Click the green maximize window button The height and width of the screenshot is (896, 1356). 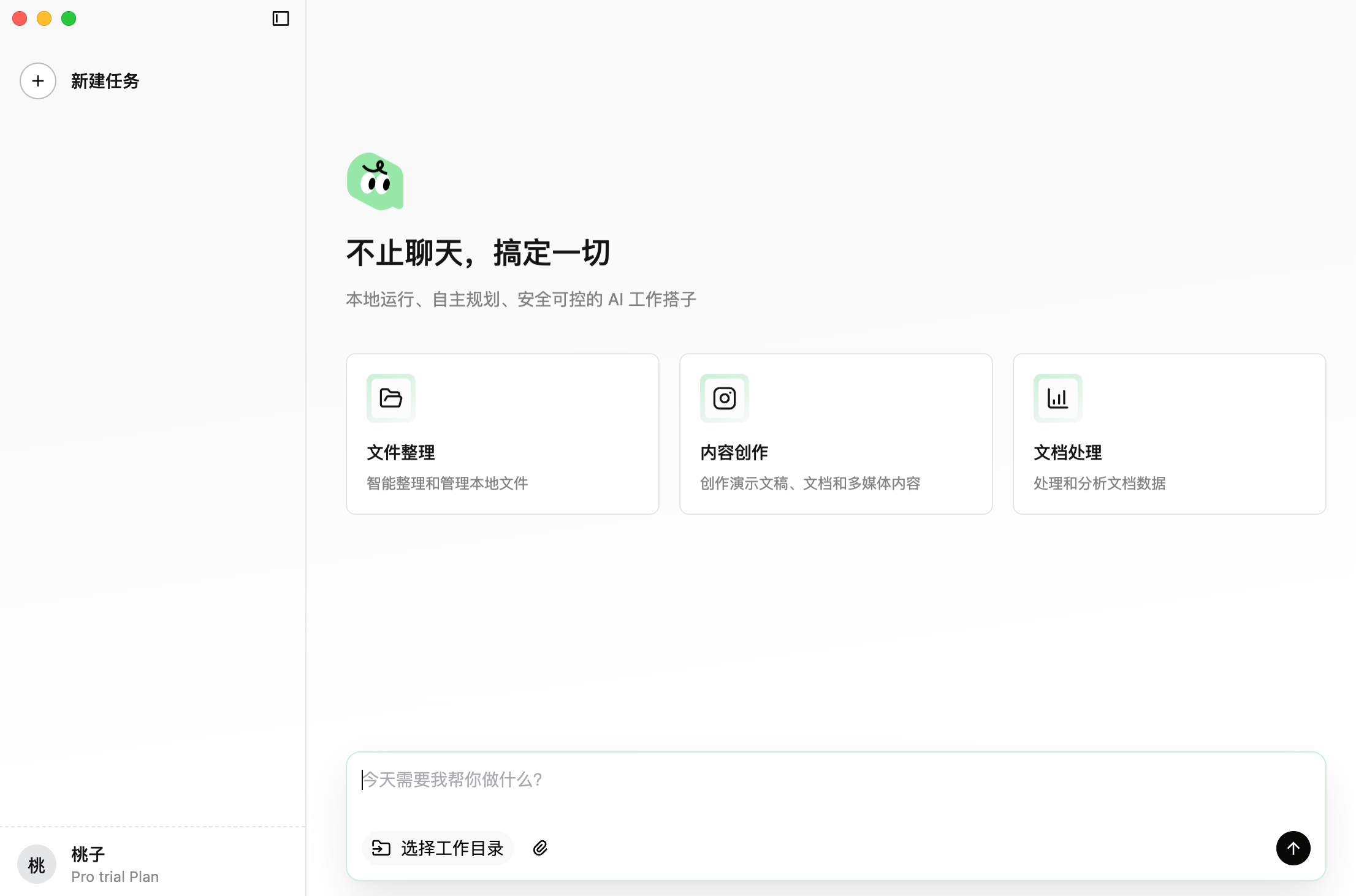(69, 18)
